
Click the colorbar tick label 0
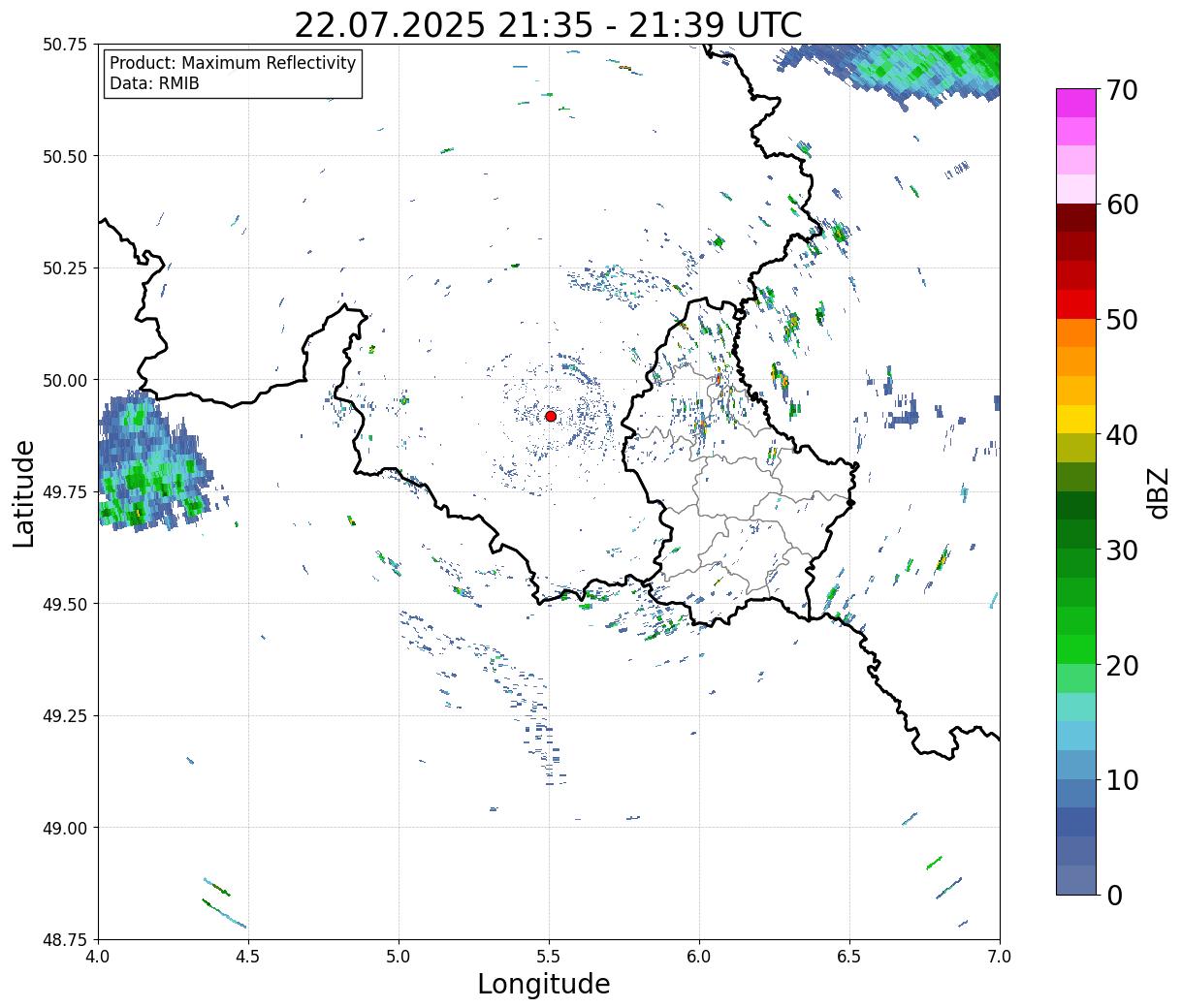(x=1114, y=896)
